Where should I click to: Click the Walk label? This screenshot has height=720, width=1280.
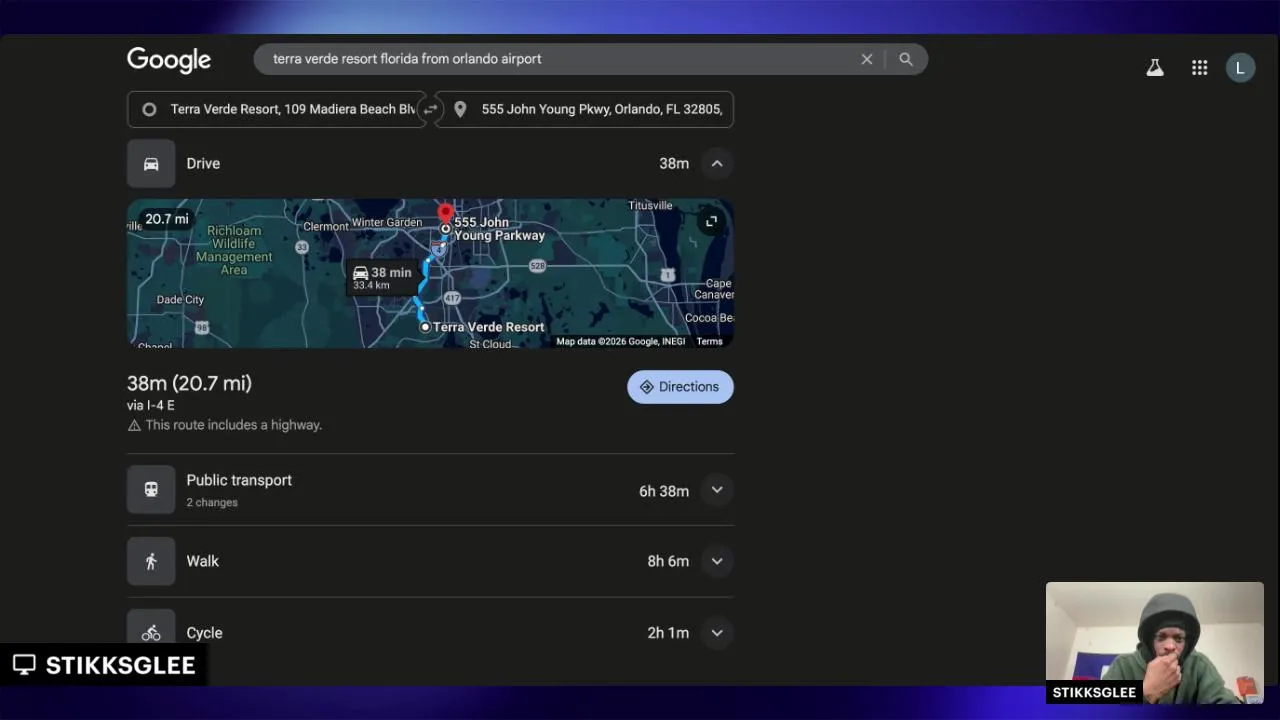click(202, 561)
